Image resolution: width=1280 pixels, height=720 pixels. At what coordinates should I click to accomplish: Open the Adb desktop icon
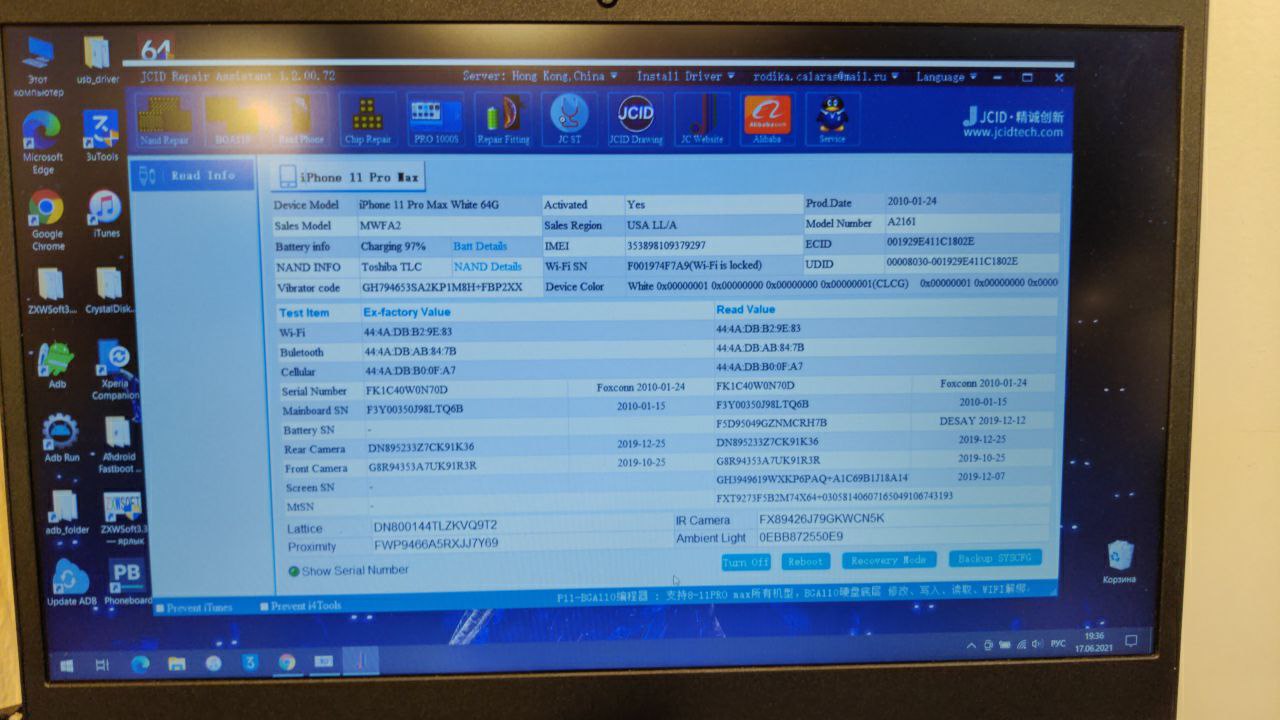(56, 365)
